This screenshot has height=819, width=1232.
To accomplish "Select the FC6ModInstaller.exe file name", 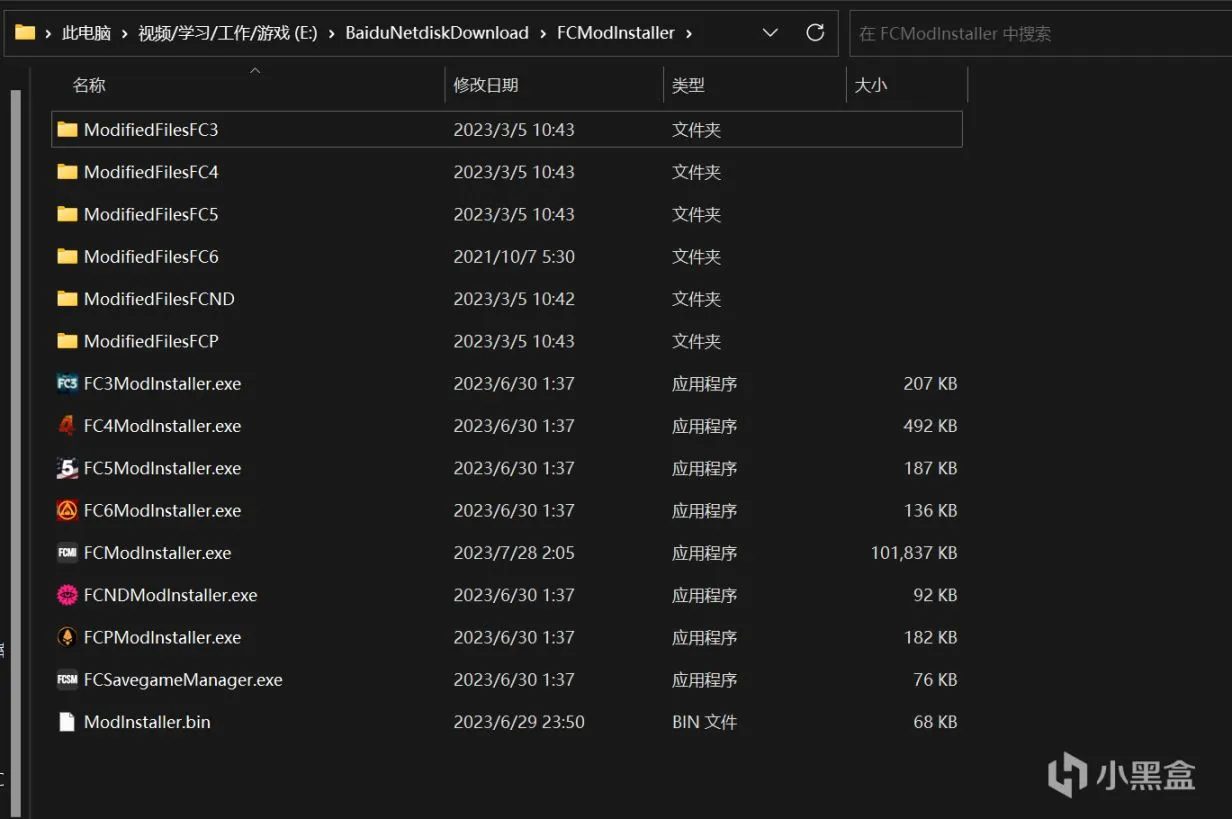I will (162, 510).
